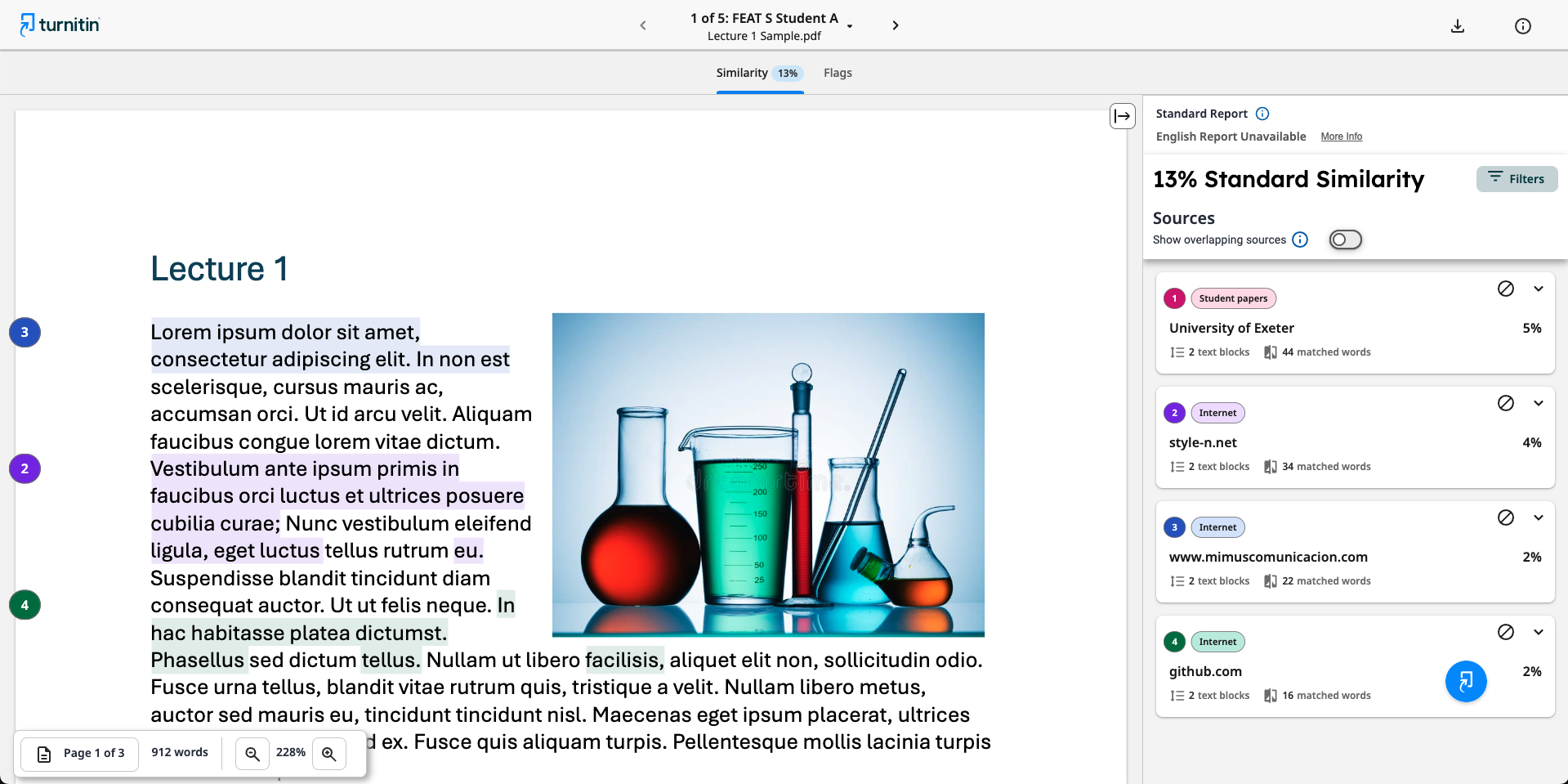Expand the style-n.net source details
The image size is (1568, 784).
(1539, 403)
